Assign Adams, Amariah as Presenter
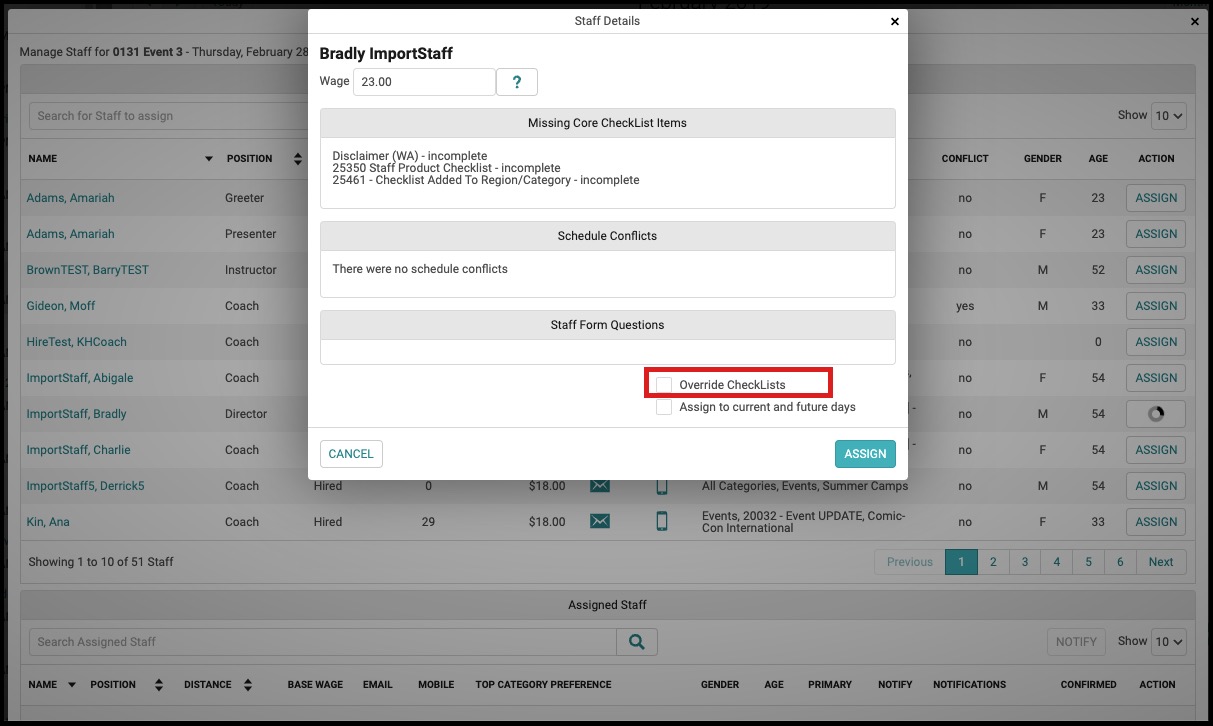The image size is (1213, 726). click(x=1156, y=234)
